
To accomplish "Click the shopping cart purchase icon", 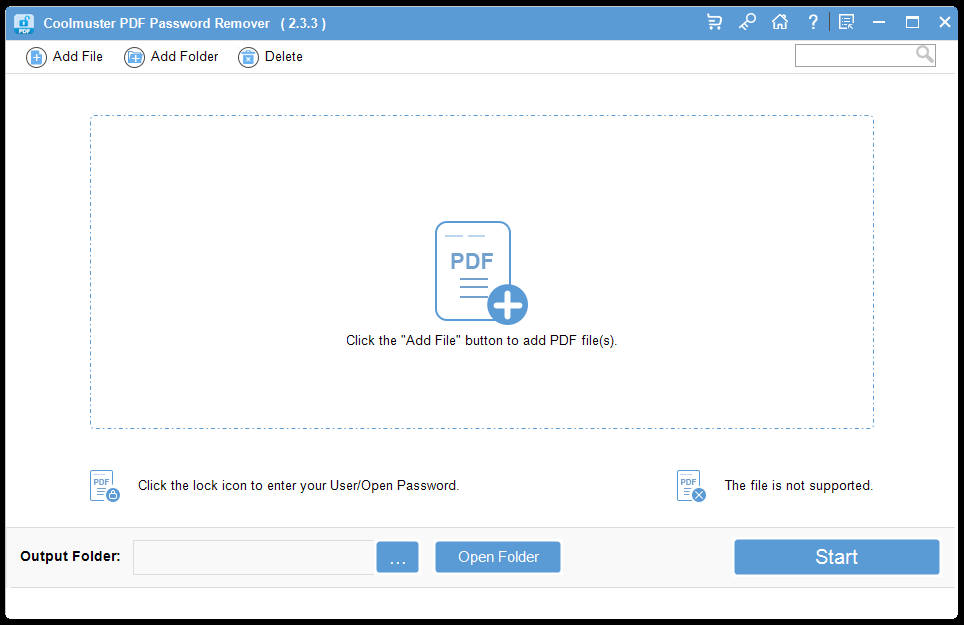I will tap(714, 22).
